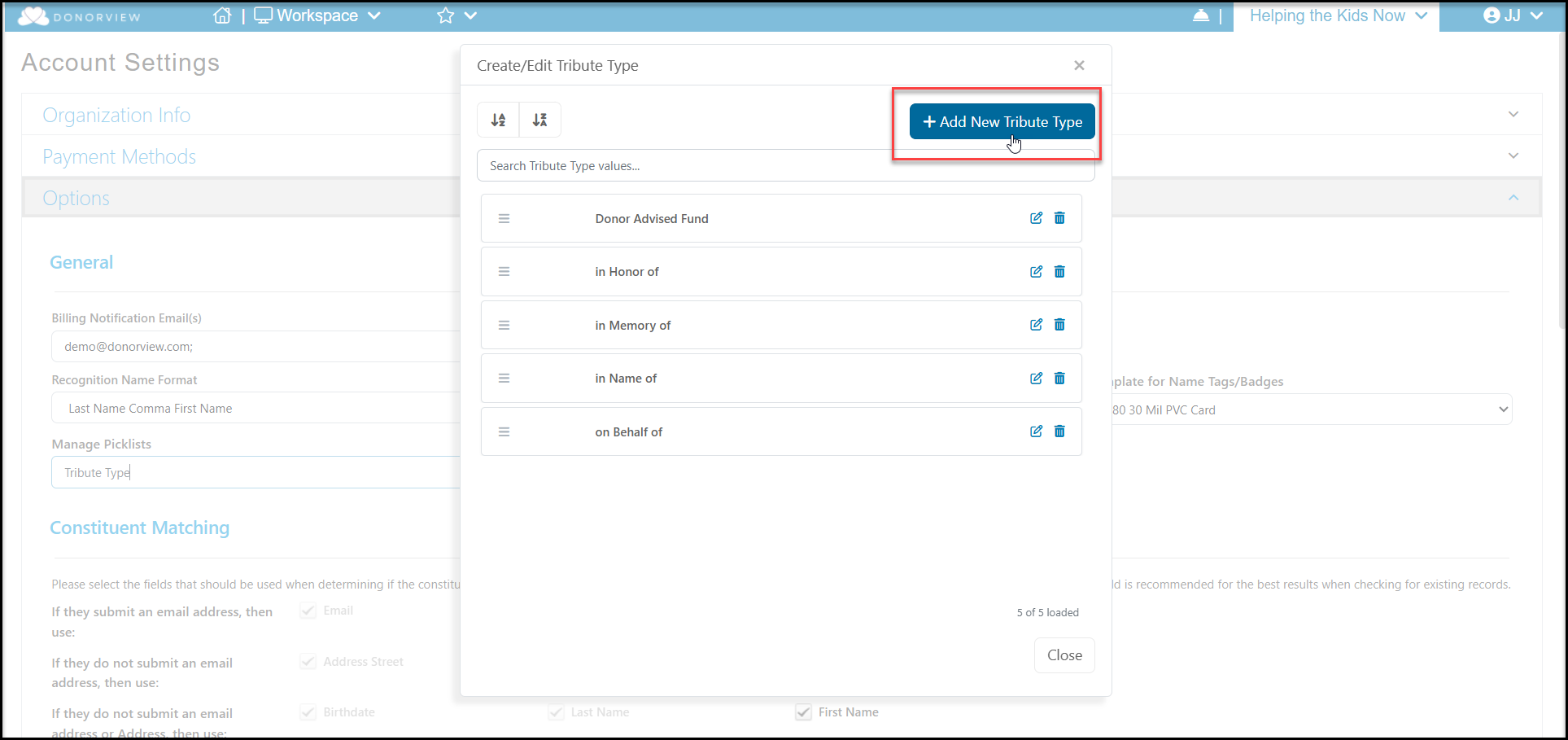Open the favorites star dropdown
This screenshot has width=1568, height=740.
[x=456, y=15]
